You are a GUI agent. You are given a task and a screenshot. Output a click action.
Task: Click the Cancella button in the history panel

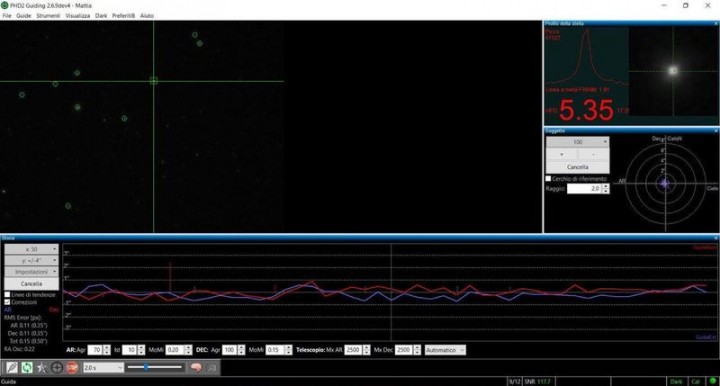click(31, 284)
